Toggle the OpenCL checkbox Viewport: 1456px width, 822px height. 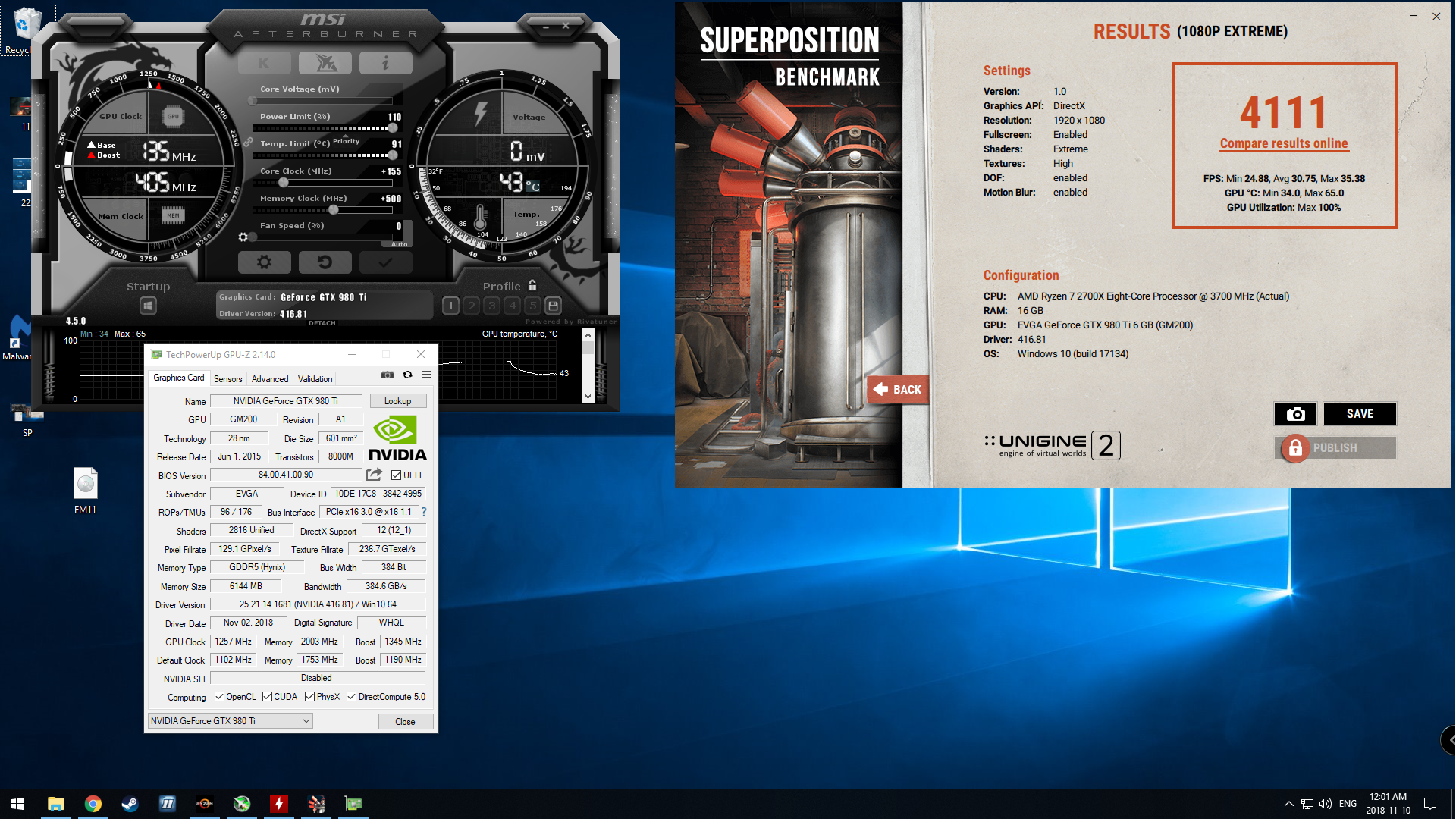pos(219,698)
